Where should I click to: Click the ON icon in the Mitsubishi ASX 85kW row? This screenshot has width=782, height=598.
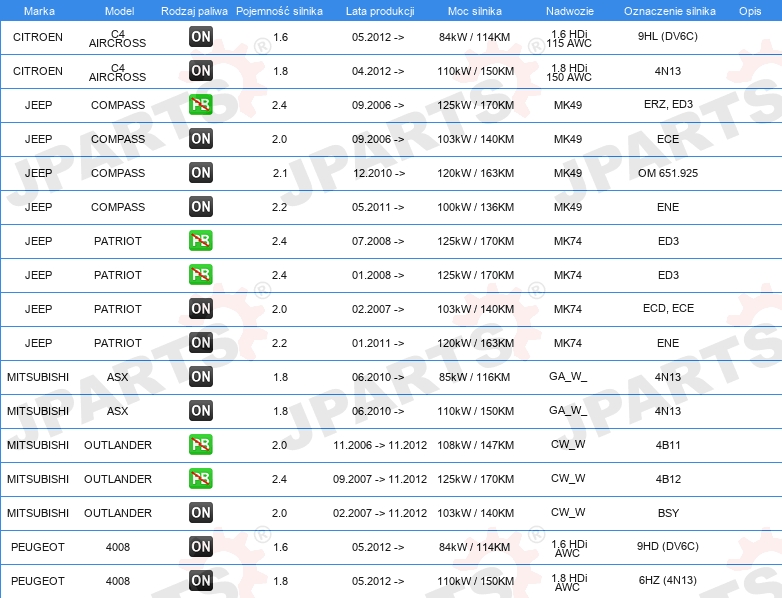(x=201, y=377)
